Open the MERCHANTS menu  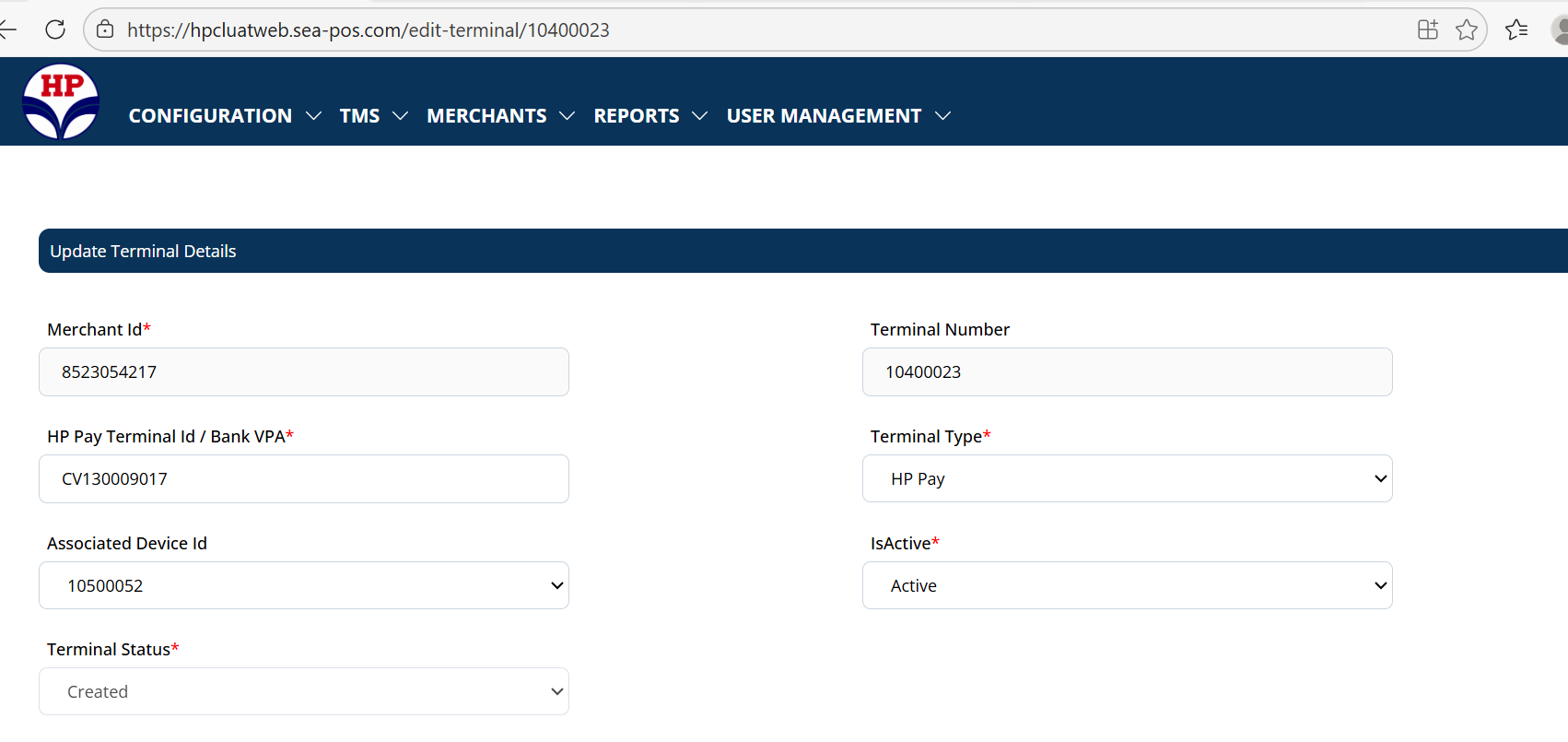(x=500, y=116)
